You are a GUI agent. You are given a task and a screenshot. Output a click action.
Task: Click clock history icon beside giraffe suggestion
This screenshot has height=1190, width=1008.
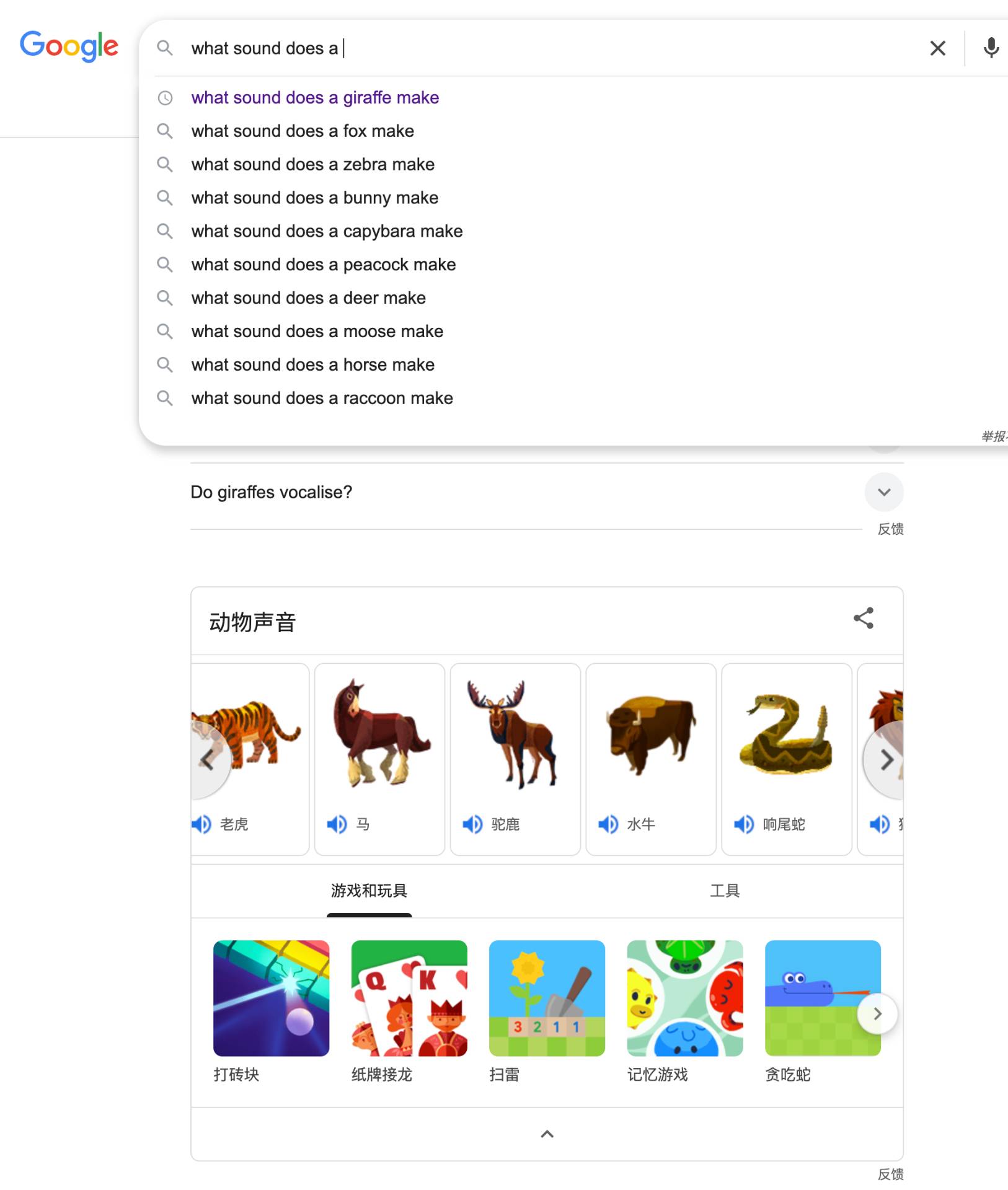click(x=165, y=98)
